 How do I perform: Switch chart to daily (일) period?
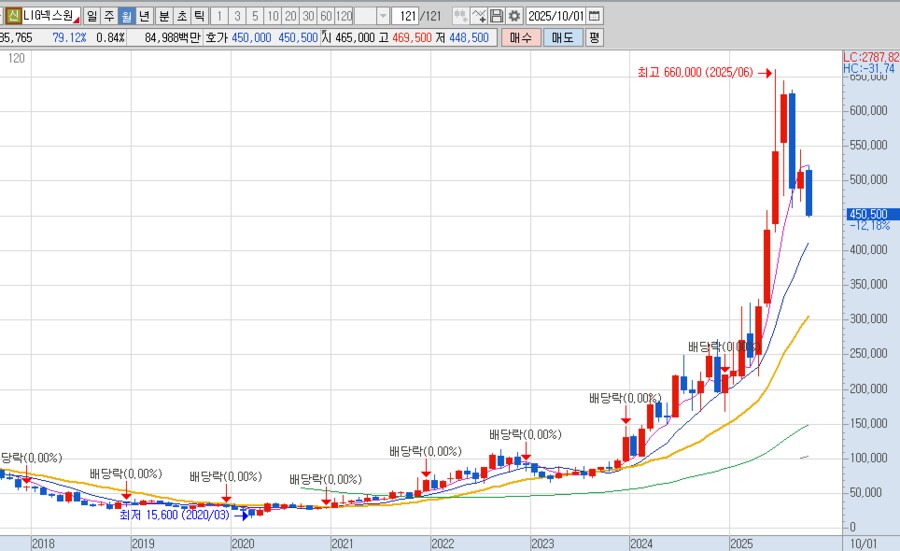pos(91,16)
